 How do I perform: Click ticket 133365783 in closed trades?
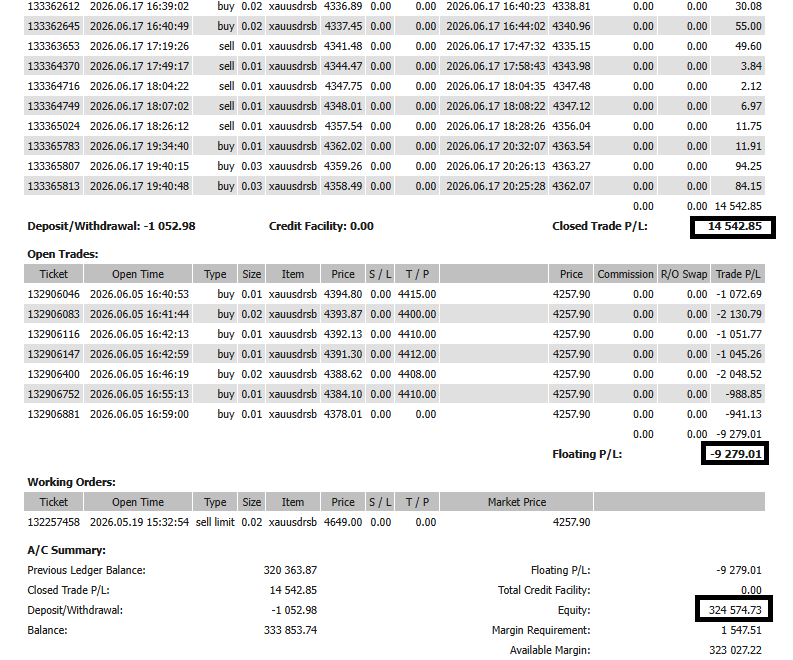[53, 146]
